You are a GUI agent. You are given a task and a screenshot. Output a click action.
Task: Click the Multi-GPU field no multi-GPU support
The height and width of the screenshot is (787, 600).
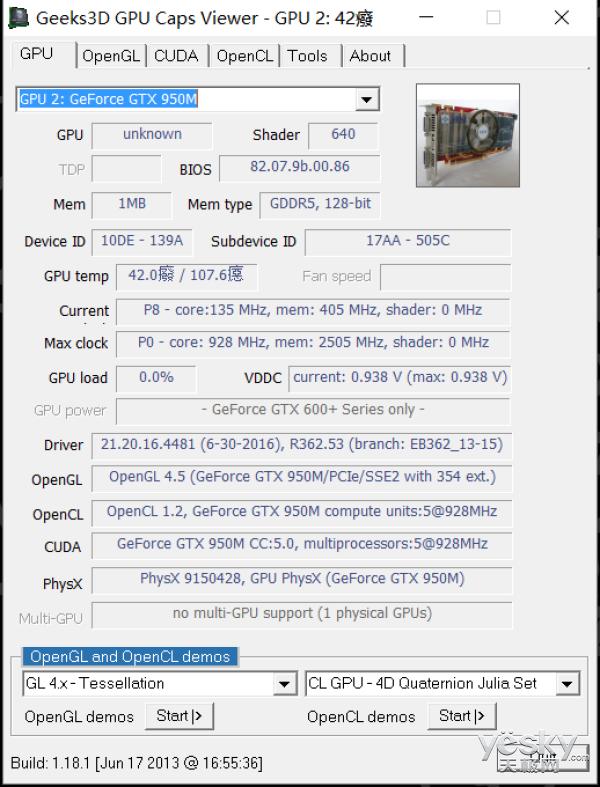pyautogui.click(x=302, y=614)
